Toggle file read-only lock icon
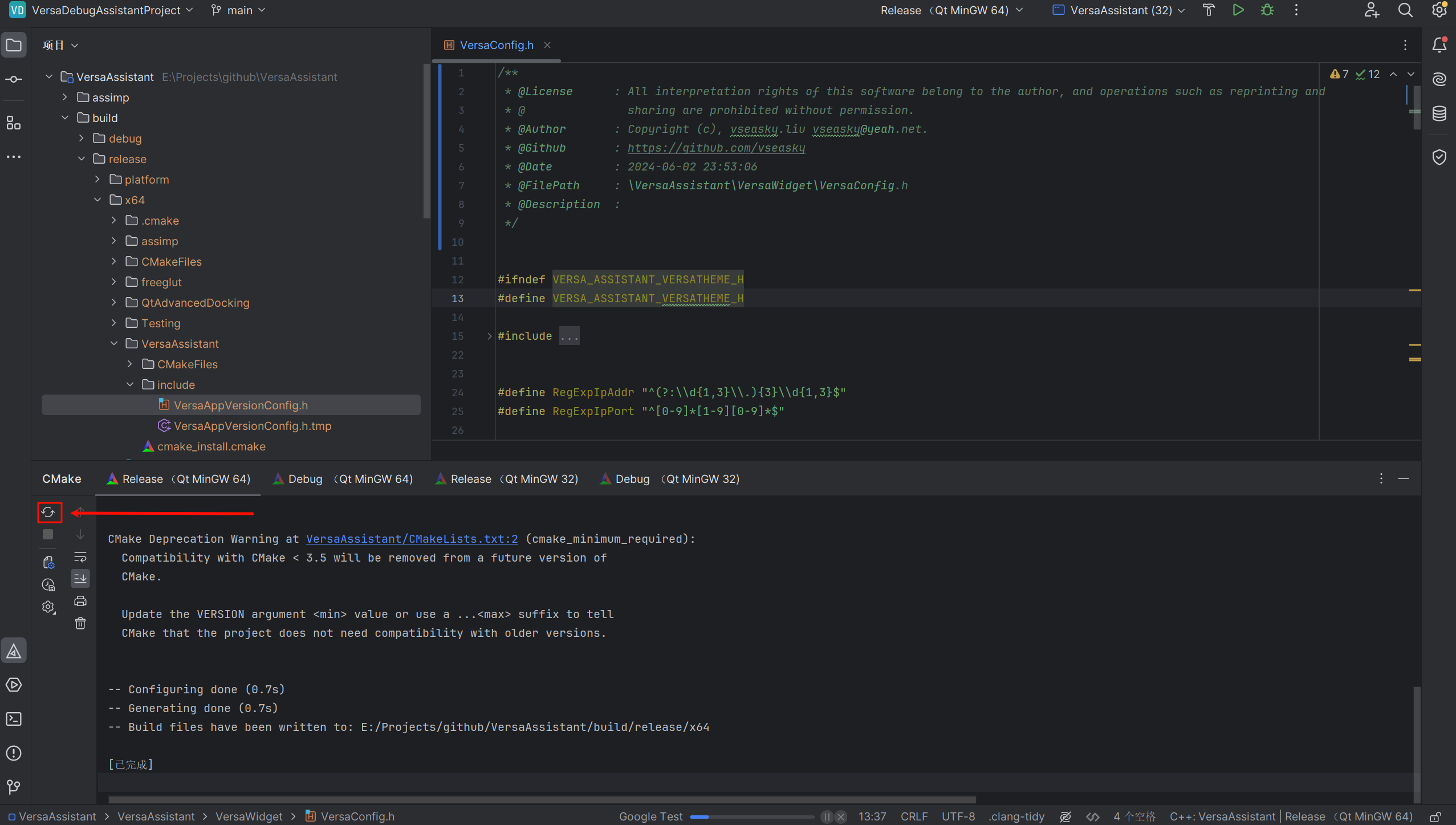Screen dimensions: 1456x825 click(1435, 816)
